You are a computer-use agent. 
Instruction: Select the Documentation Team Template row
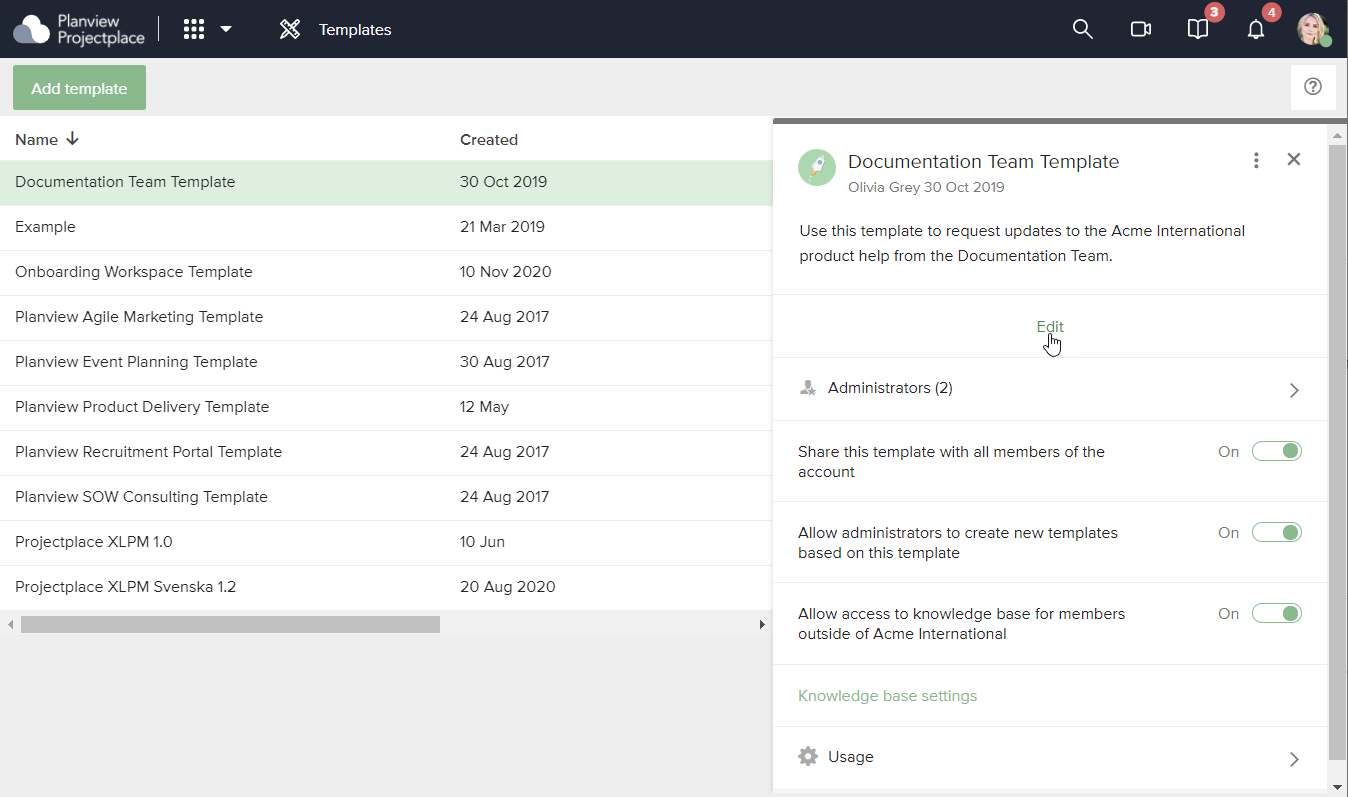point(386,182)
